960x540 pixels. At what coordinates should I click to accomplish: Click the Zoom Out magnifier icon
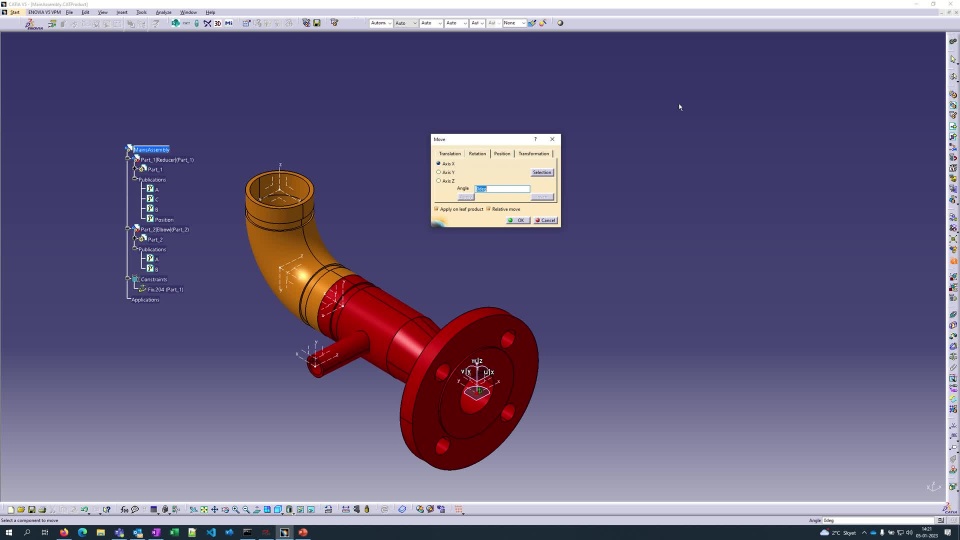(246, 509)
